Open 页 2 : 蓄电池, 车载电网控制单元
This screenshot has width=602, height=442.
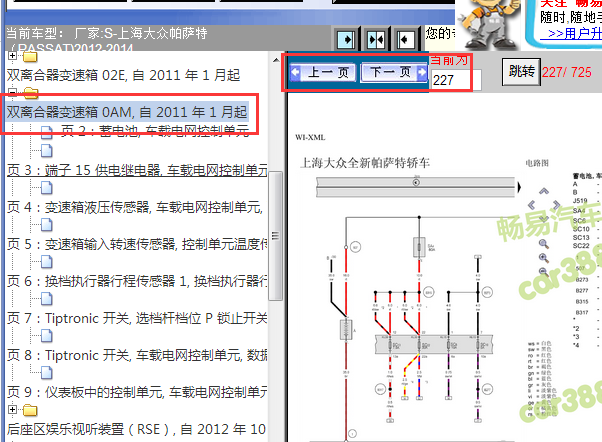pos(155,131)
